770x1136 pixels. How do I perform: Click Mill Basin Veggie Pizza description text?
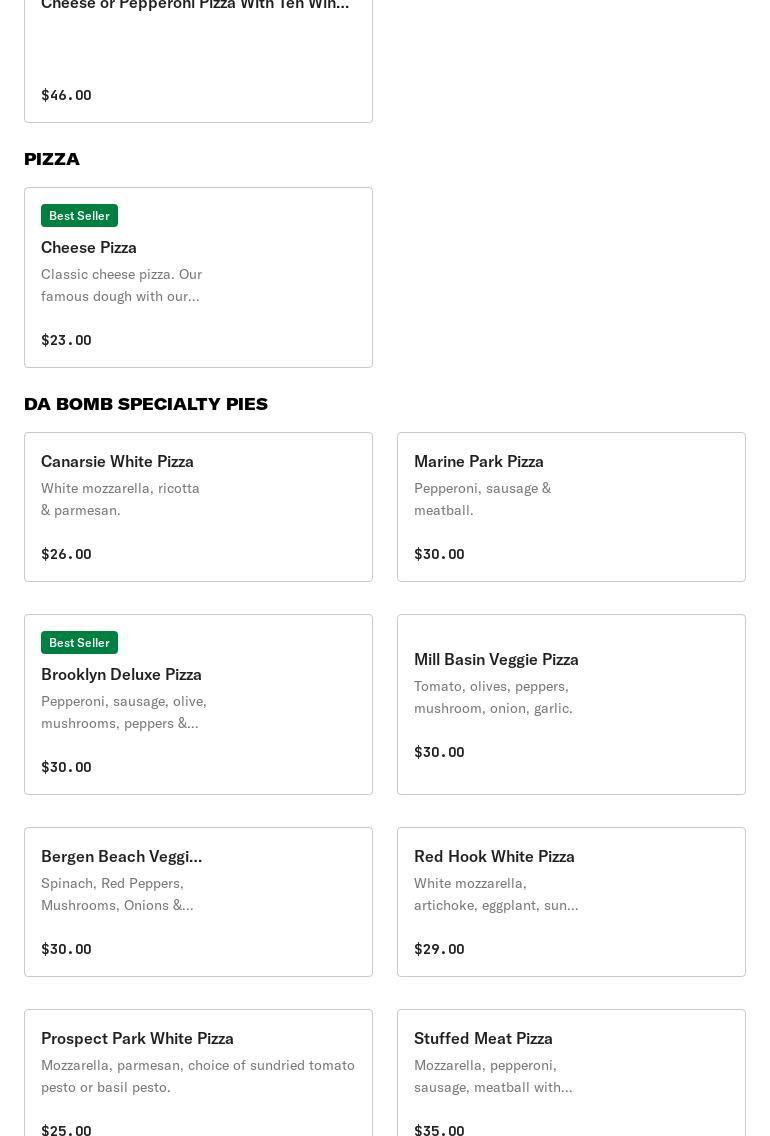tap(493, 697)
